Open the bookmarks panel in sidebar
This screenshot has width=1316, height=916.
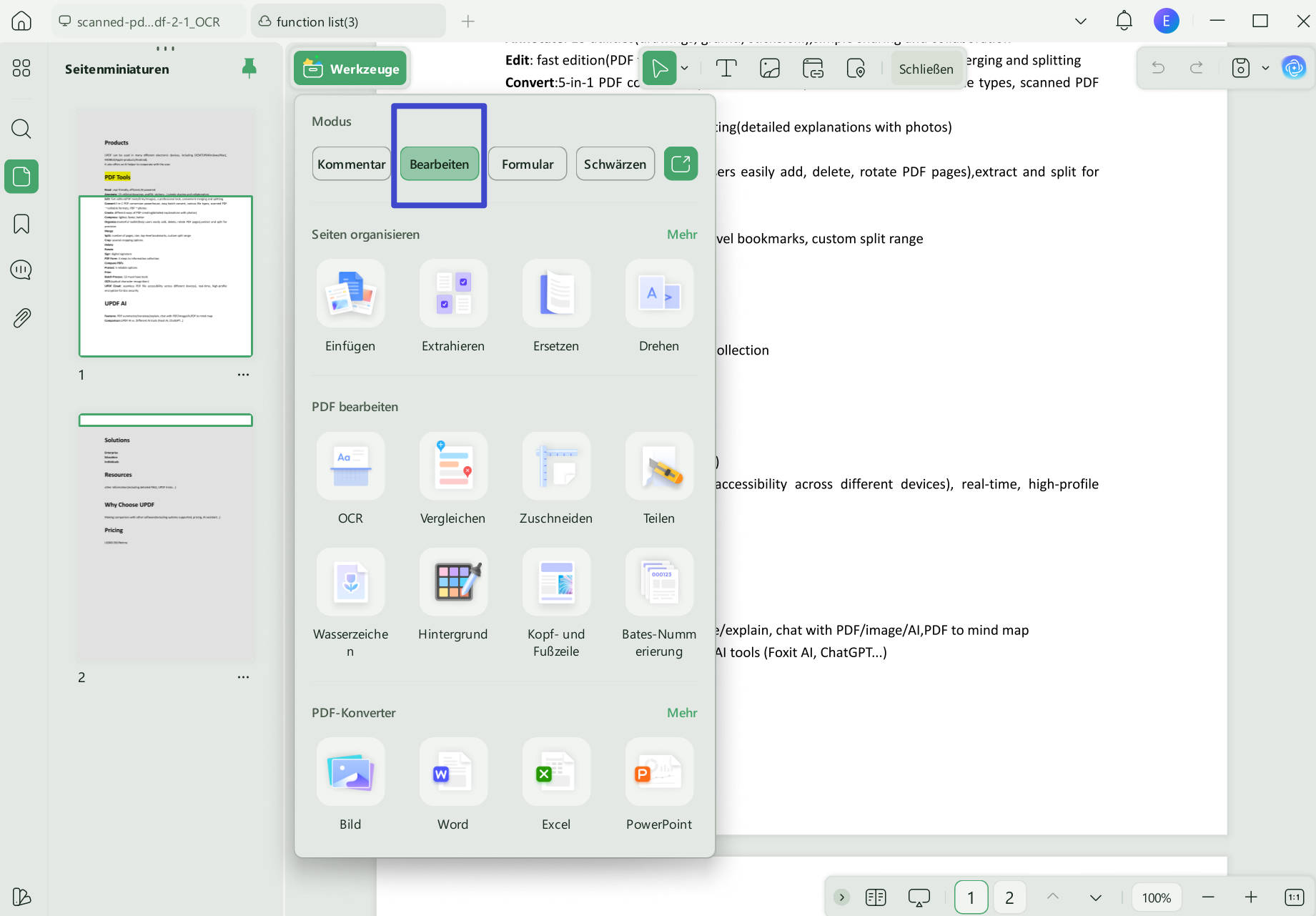[21, 224]
